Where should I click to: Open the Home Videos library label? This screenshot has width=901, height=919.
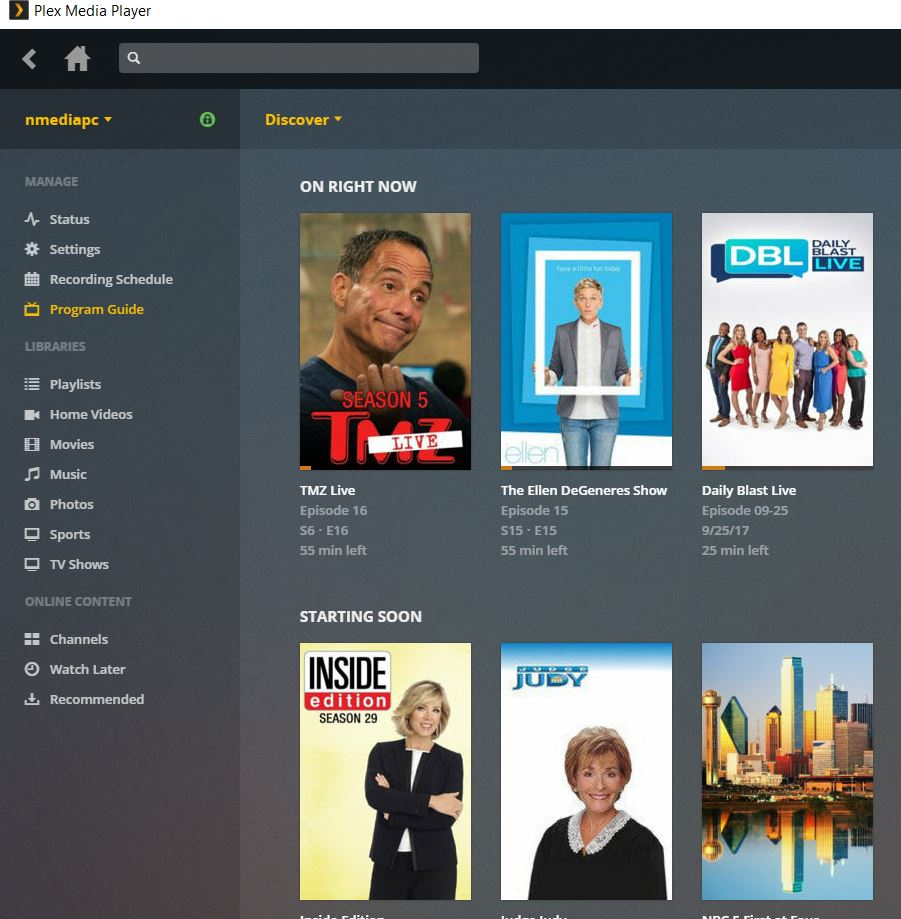91,414
